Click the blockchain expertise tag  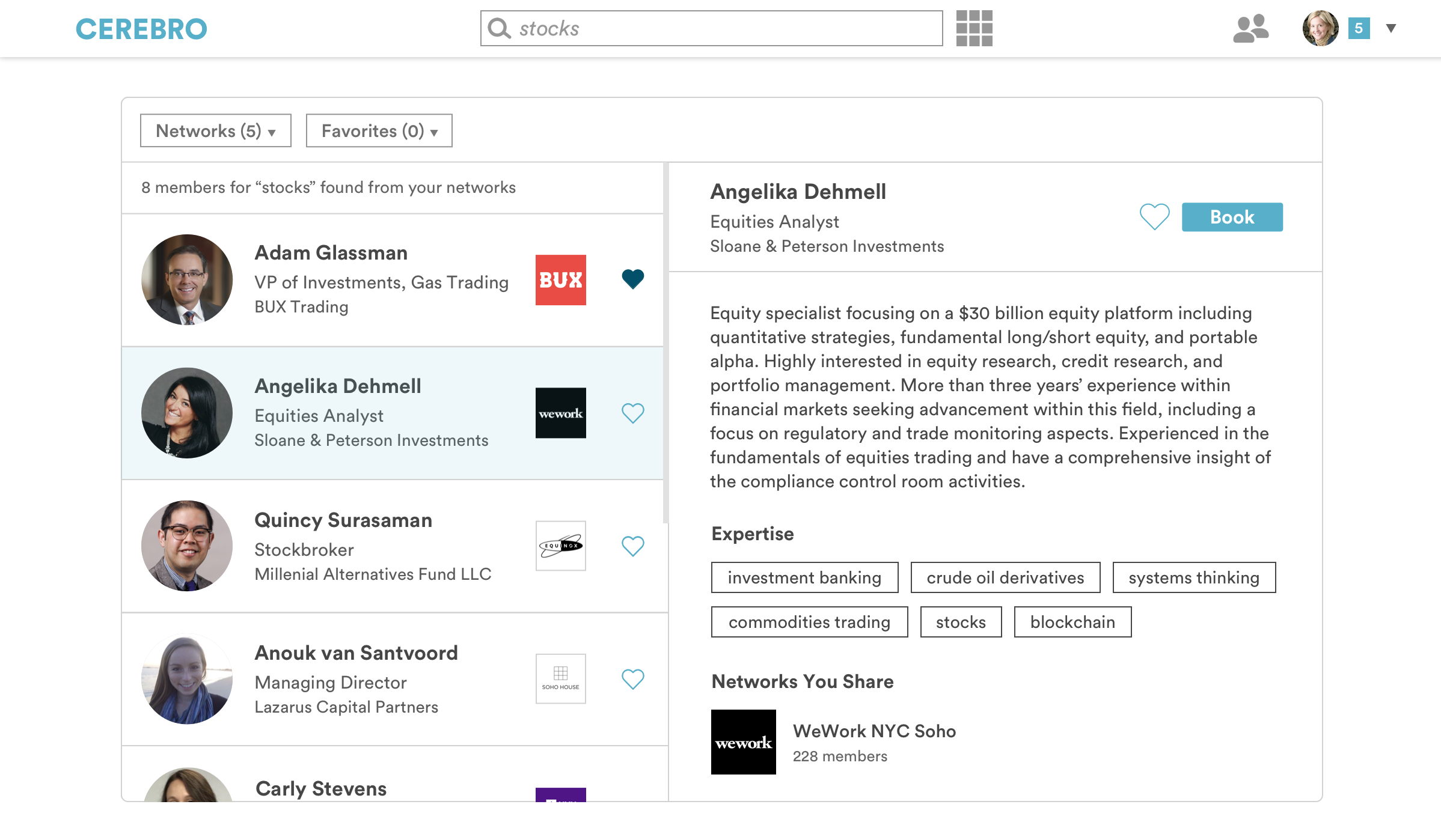(x=1072, y=622)
